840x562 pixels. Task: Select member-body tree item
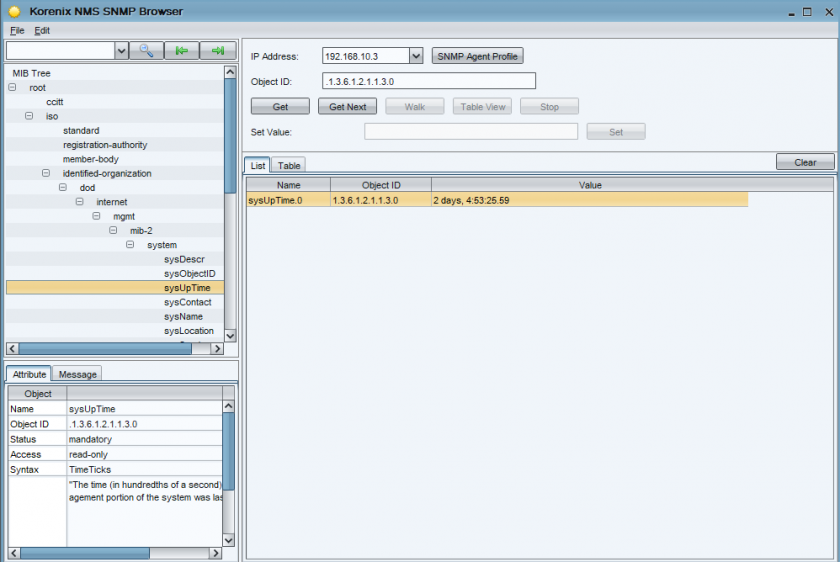[91, 159]
